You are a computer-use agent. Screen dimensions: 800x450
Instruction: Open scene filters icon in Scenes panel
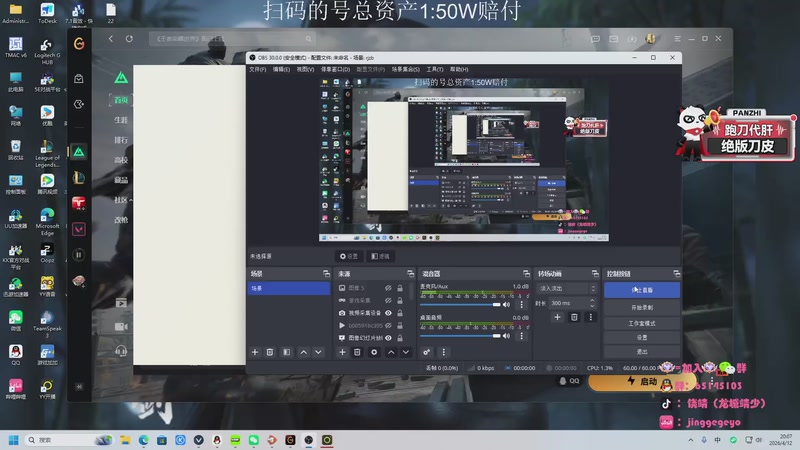(287, 352)
